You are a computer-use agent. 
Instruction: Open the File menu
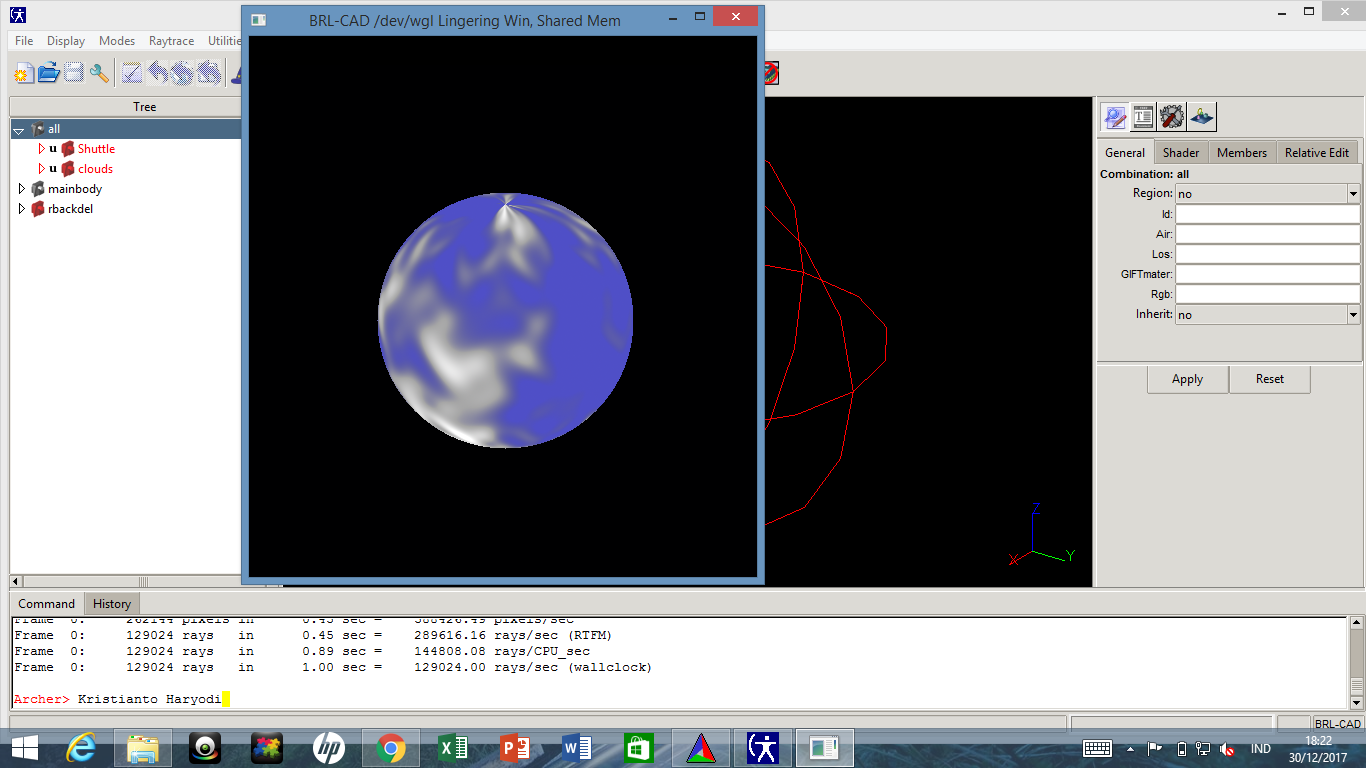[x=24, y=41]
